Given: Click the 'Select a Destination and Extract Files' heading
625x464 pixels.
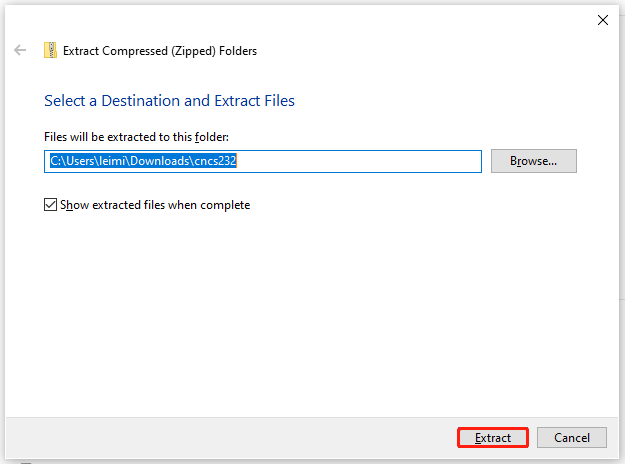Looking at the screenshot, I should coord(169,101).
